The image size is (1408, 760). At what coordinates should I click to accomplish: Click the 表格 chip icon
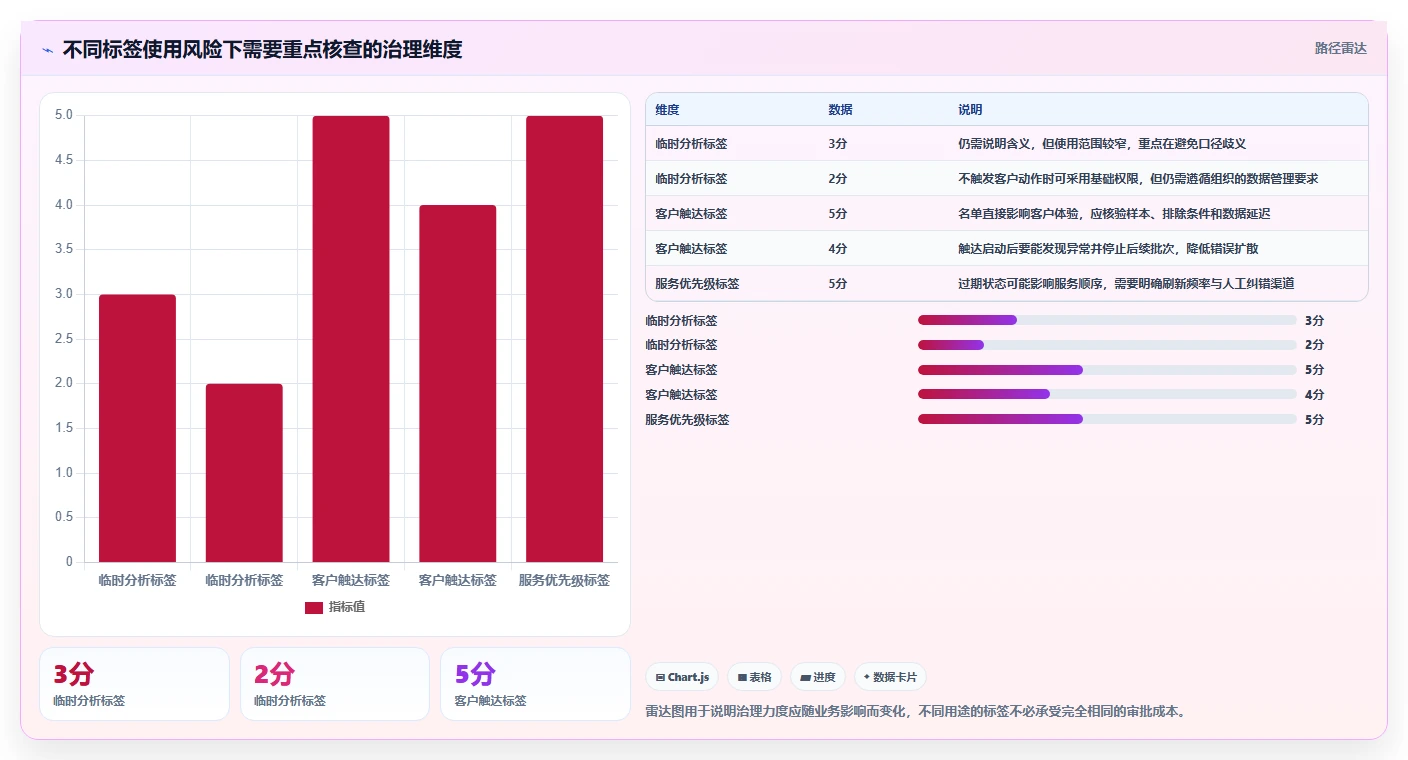coord(742,677)
